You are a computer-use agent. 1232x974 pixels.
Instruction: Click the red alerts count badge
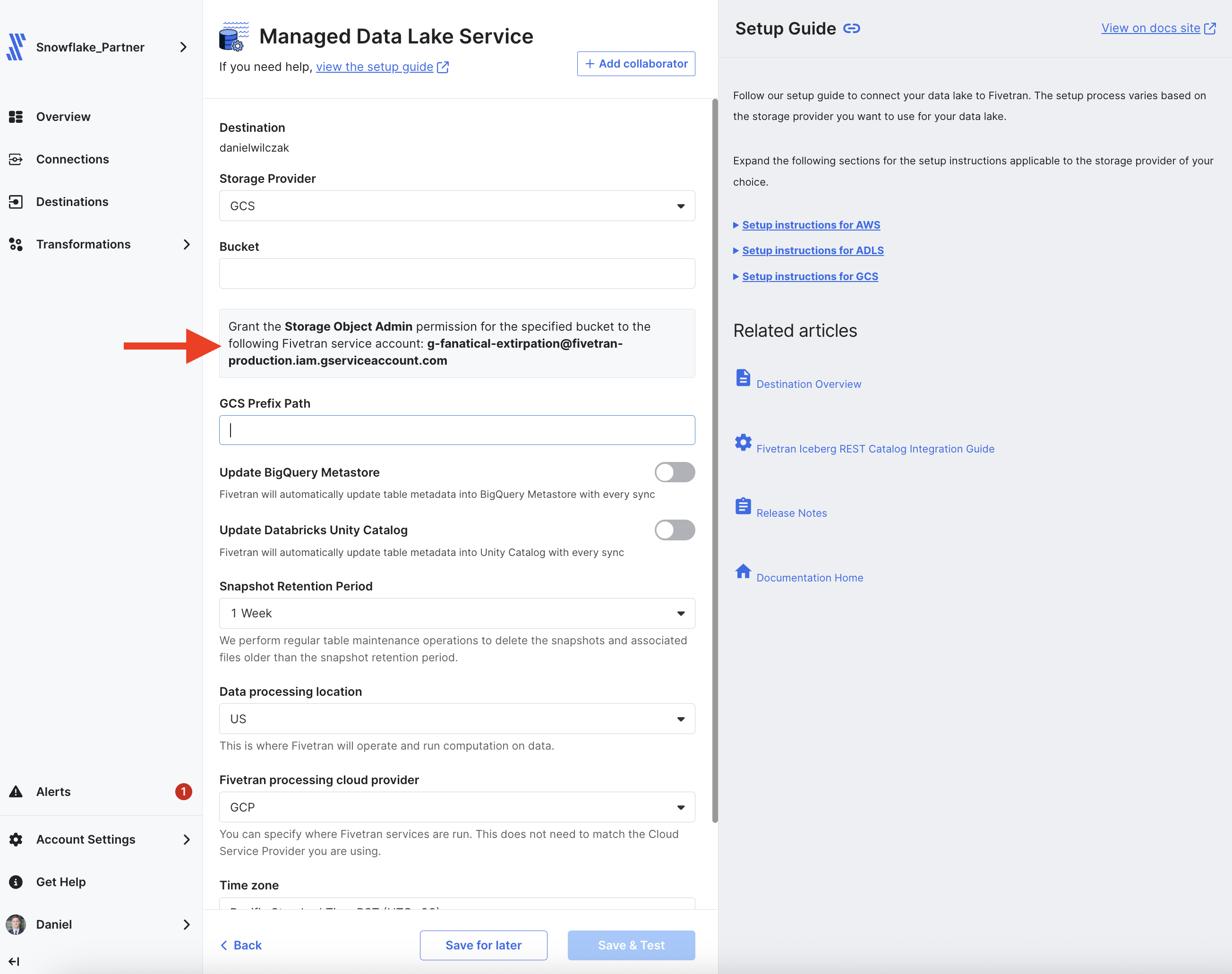click(x=184, y=792)
